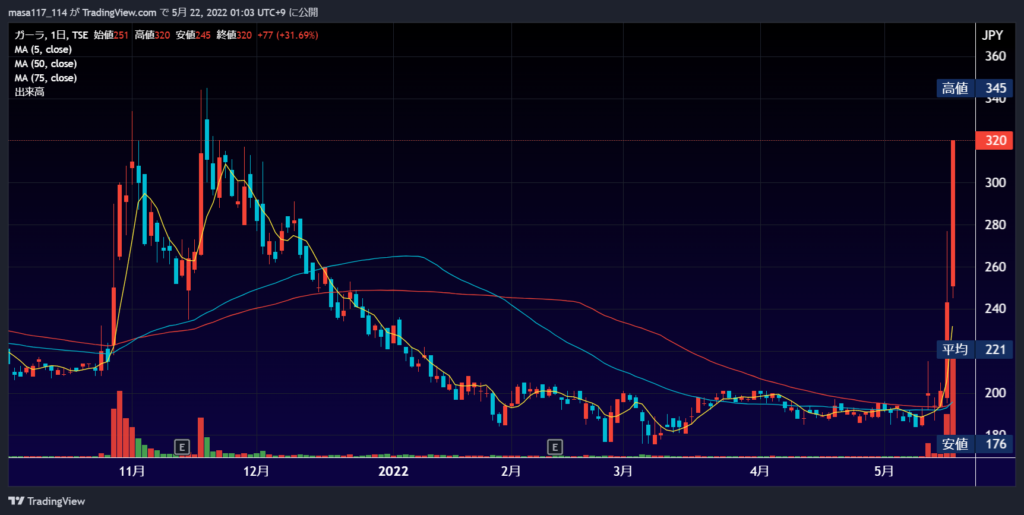1024x515 pixels.
Task: Click the 2022 label on time axis
Action: 393,471
